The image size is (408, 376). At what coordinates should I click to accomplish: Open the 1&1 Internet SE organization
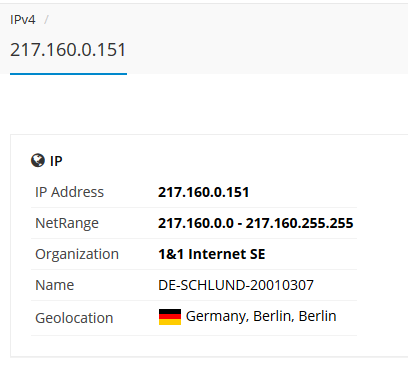tap(212, 254)
